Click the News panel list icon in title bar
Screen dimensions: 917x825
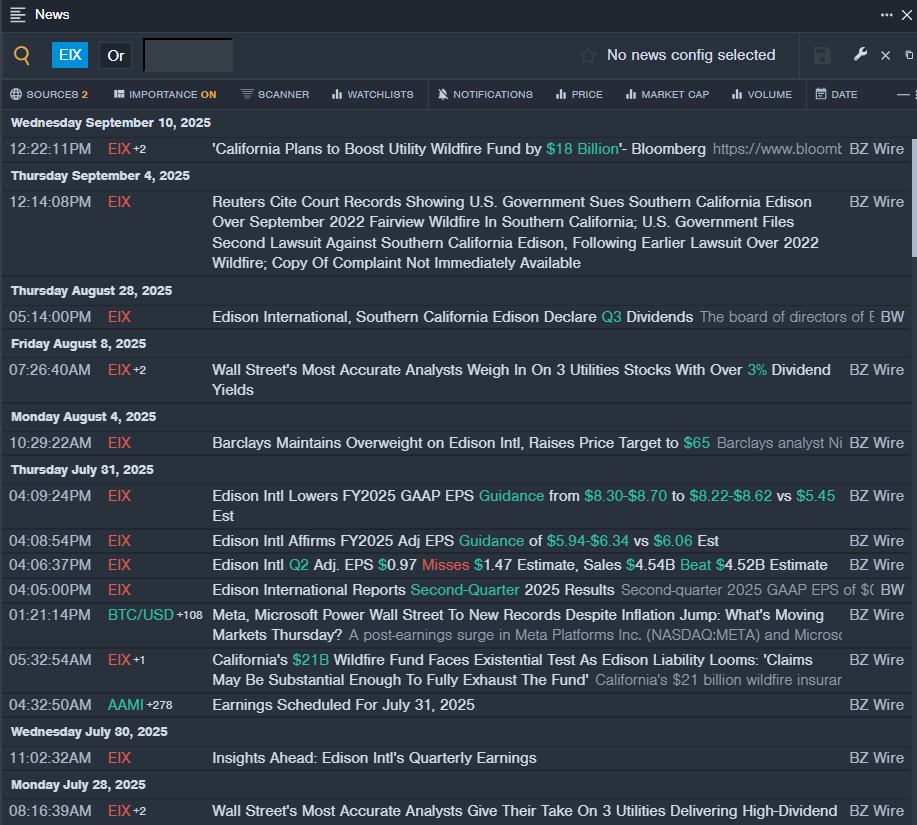coord(18,15)
